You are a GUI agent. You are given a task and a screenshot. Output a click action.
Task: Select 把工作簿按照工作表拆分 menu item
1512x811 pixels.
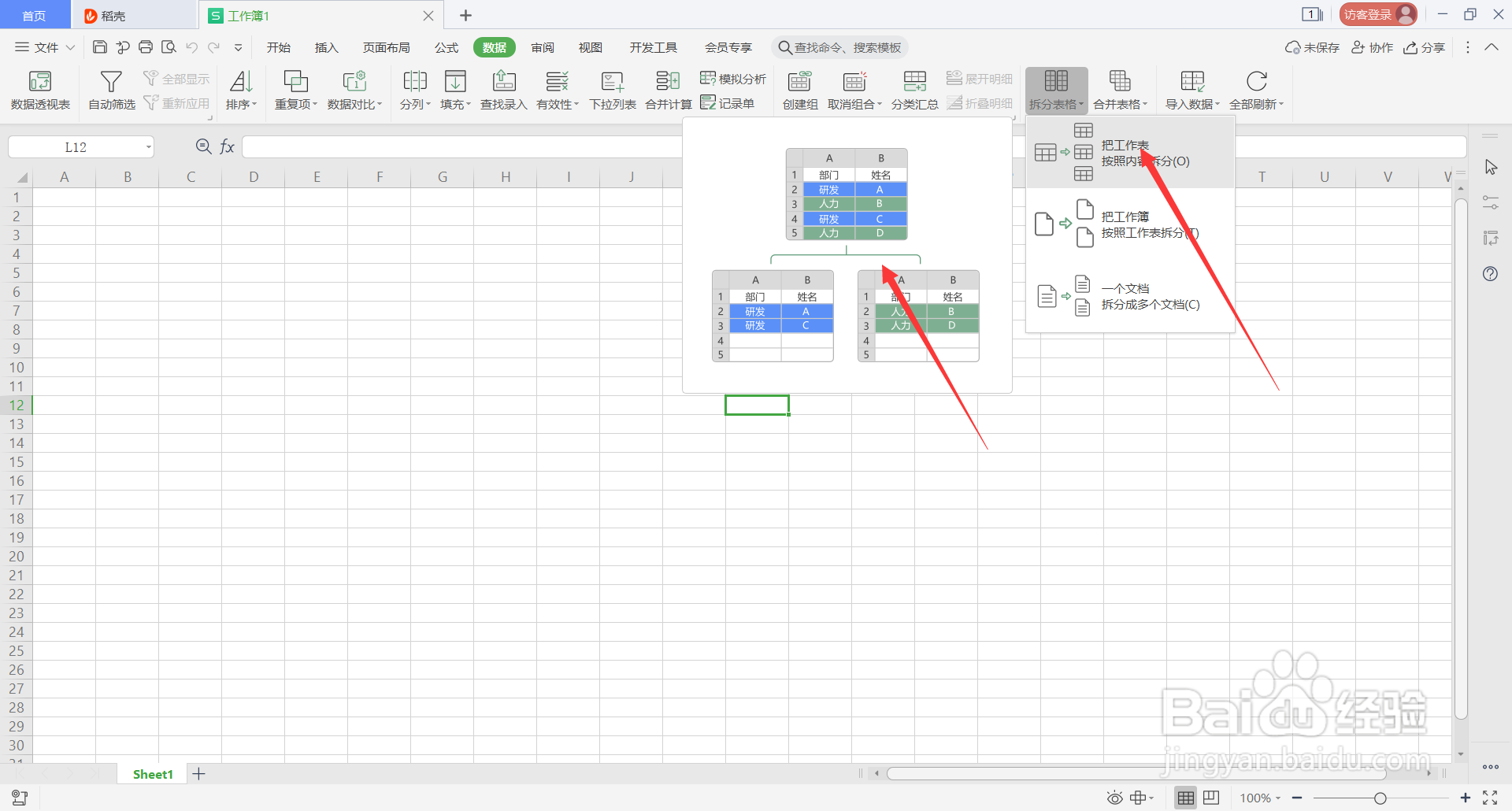click(x=1130, y=224)
